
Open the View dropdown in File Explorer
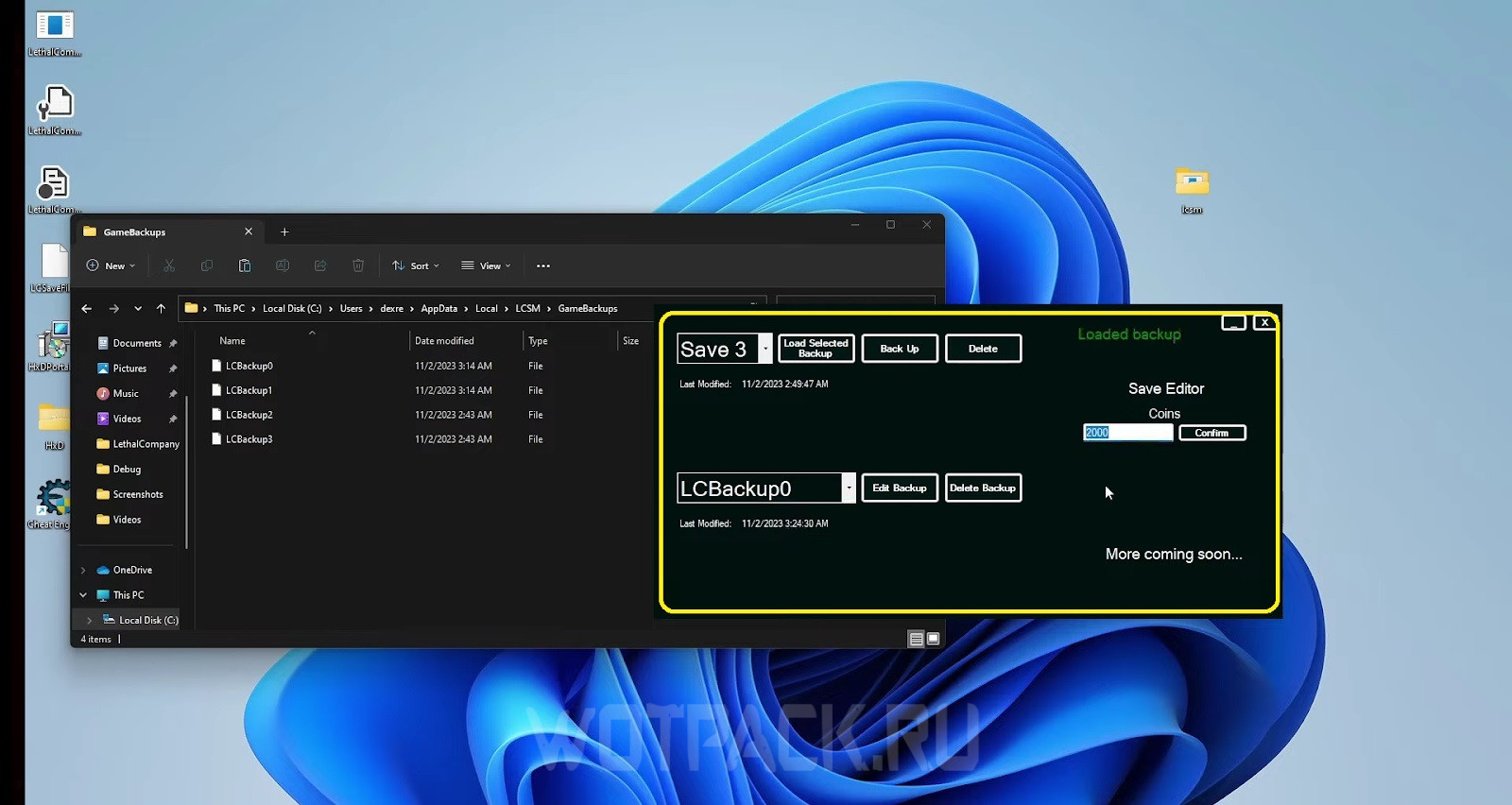486,265
